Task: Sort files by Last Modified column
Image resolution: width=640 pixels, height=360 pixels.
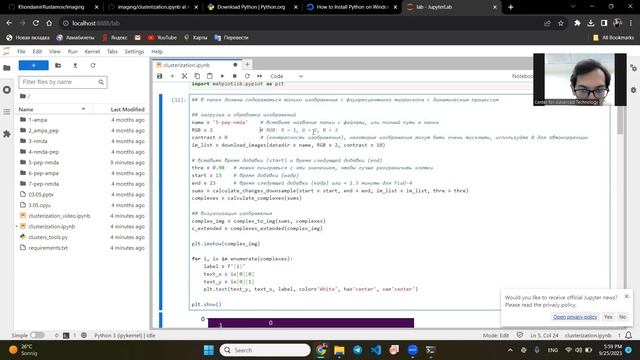Action: (127, 109)
